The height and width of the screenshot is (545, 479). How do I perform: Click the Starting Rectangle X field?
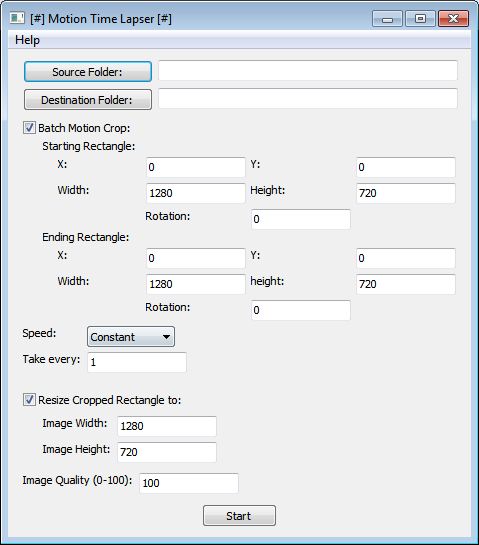click(x=196, y=167)
